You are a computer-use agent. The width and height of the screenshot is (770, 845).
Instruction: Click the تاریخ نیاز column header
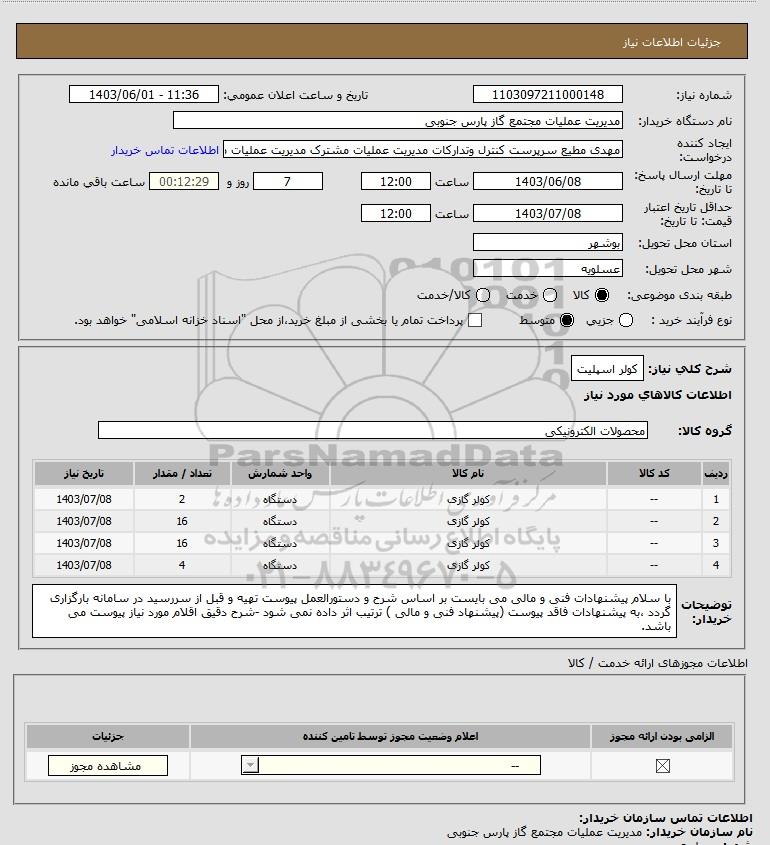coord(84,473)
